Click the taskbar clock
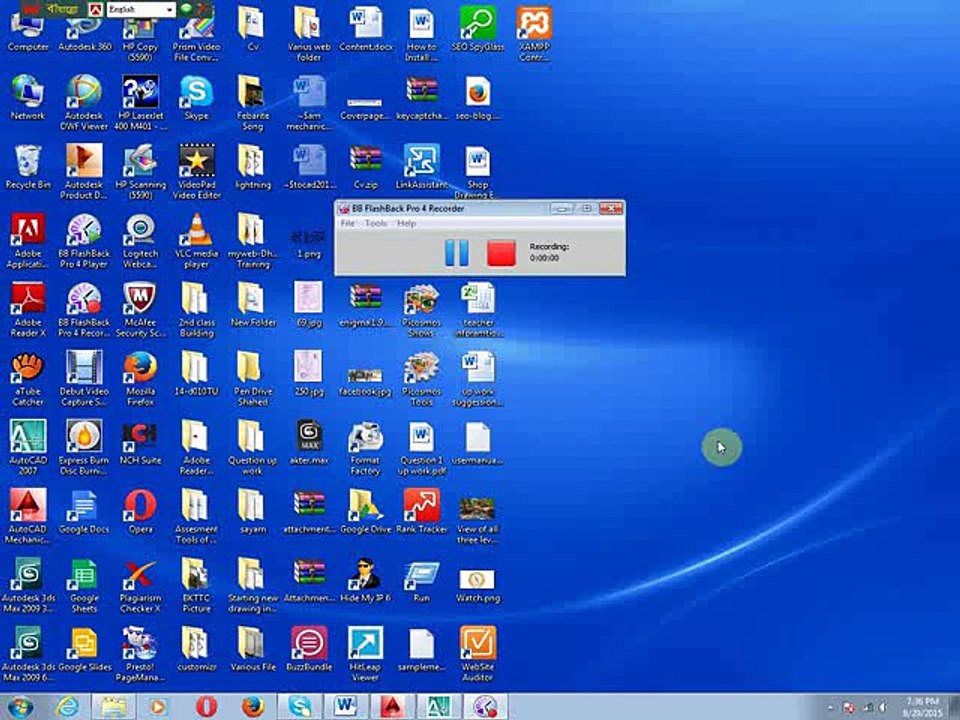The height and width of the screenshot is (720, 960). pyautogui.click(x=923, y=707)
